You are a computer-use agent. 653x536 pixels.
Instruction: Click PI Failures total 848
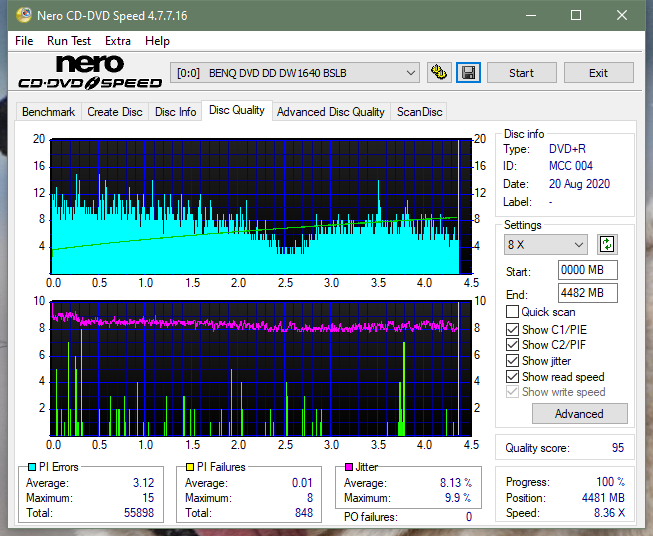pos(304,513)
